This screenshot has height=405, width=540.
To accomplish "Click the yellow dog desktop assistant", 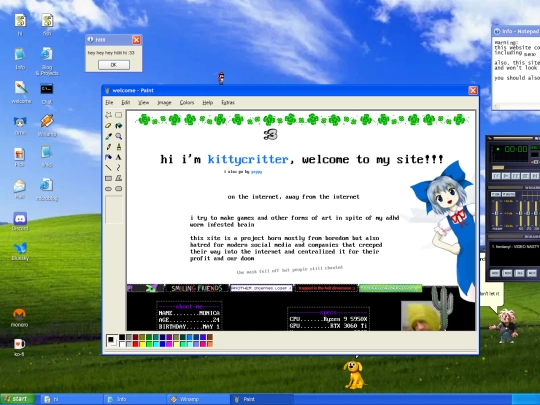I will pos(354,375).
